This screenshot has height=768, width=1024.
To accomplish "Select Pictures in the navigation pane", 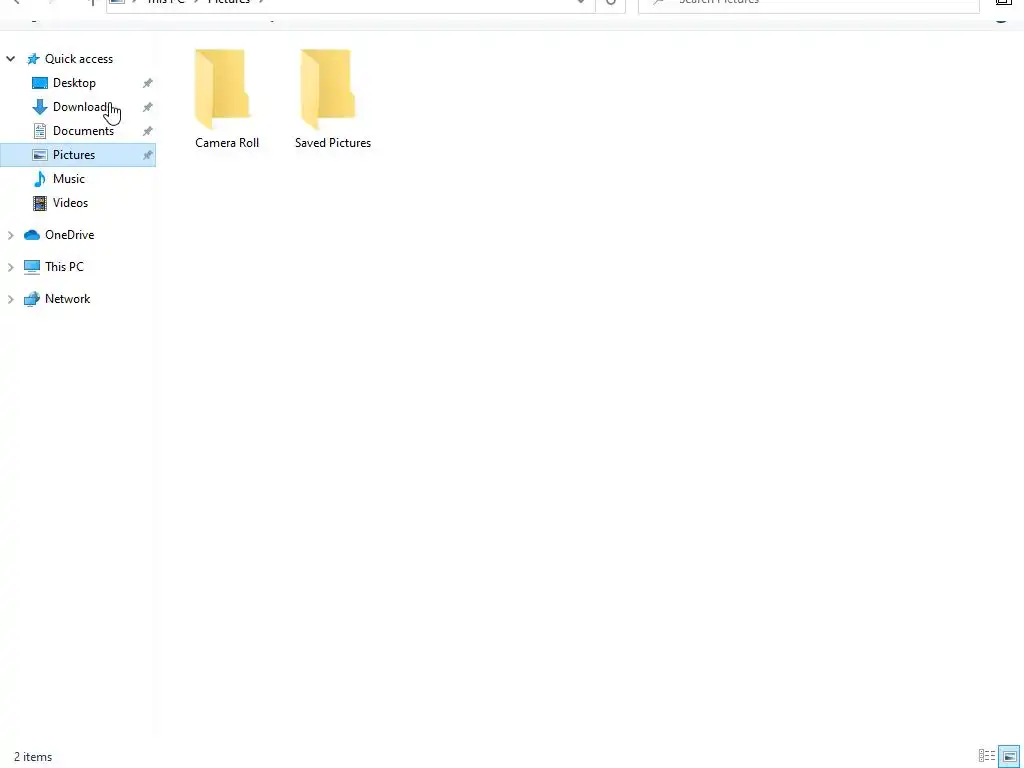I will pyautogui.click(x=74, y=155).
